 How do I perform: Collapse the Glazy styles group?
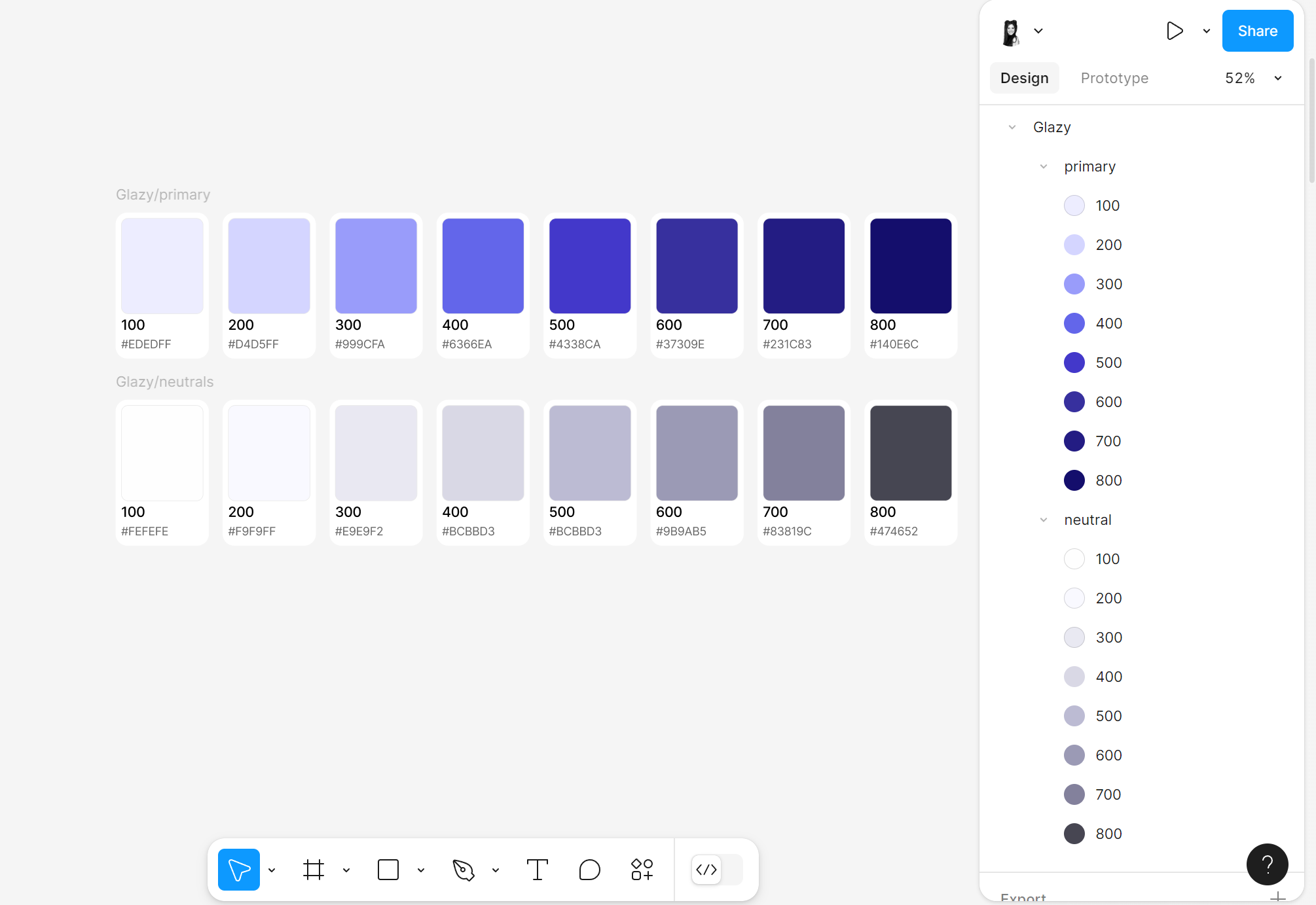coord(1012,127)
